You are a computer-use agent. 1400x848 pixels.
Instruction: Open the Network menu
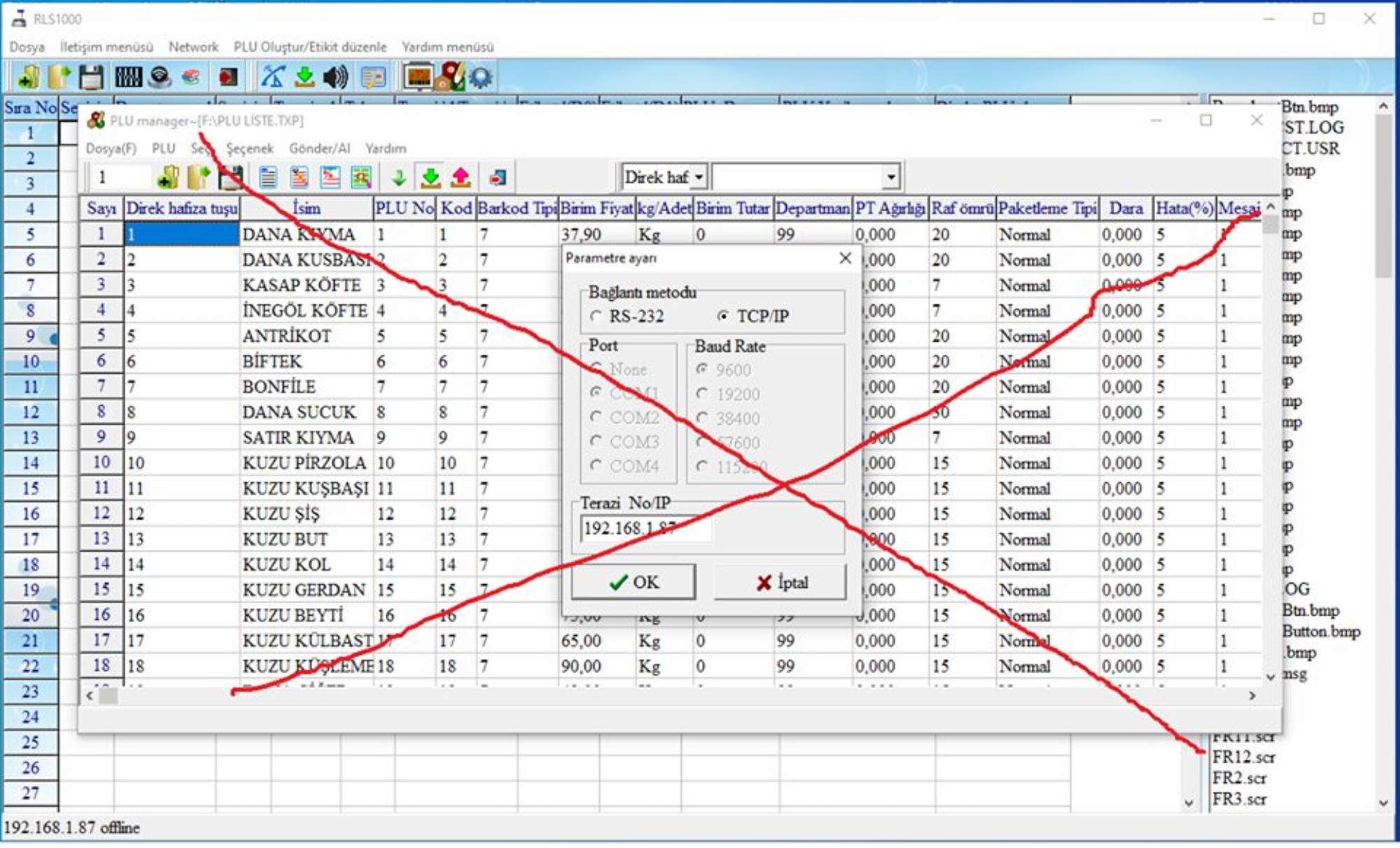193,47
